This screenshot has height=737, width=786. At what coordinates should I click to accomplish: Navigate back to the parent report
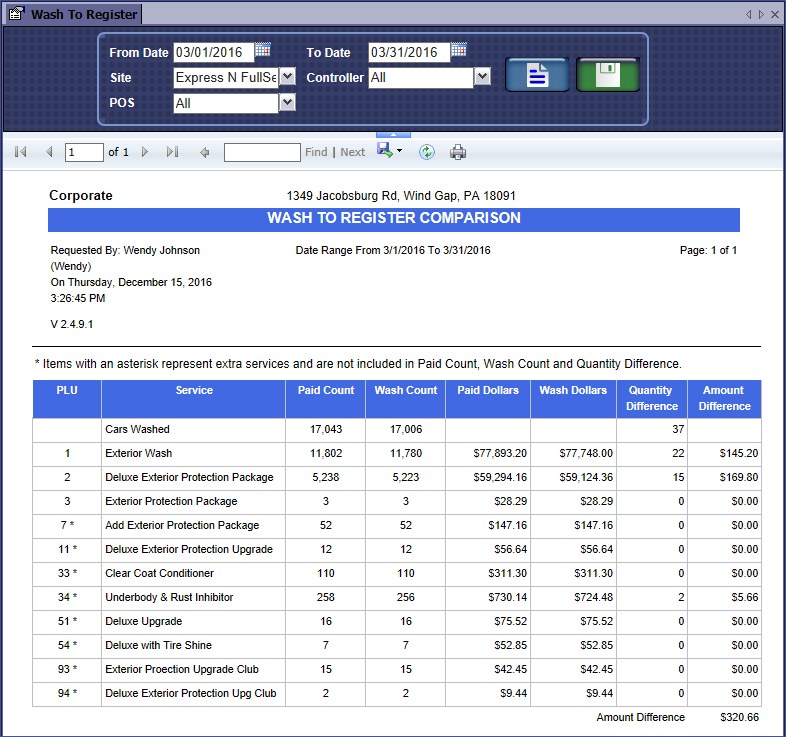[x=205, y=152]
